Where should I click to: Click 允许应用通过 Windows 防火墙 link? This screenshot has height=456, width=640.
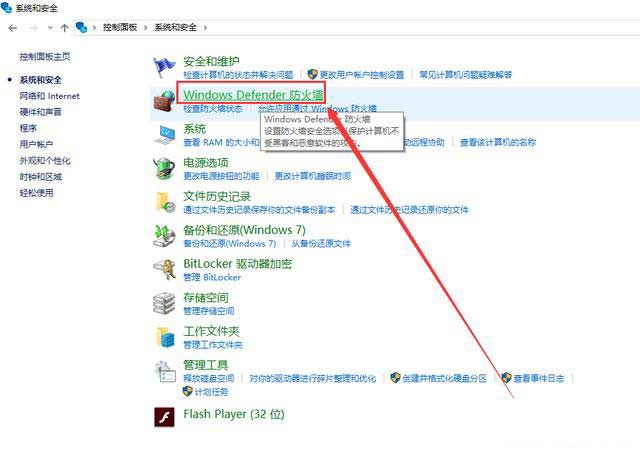click(317, 109)
